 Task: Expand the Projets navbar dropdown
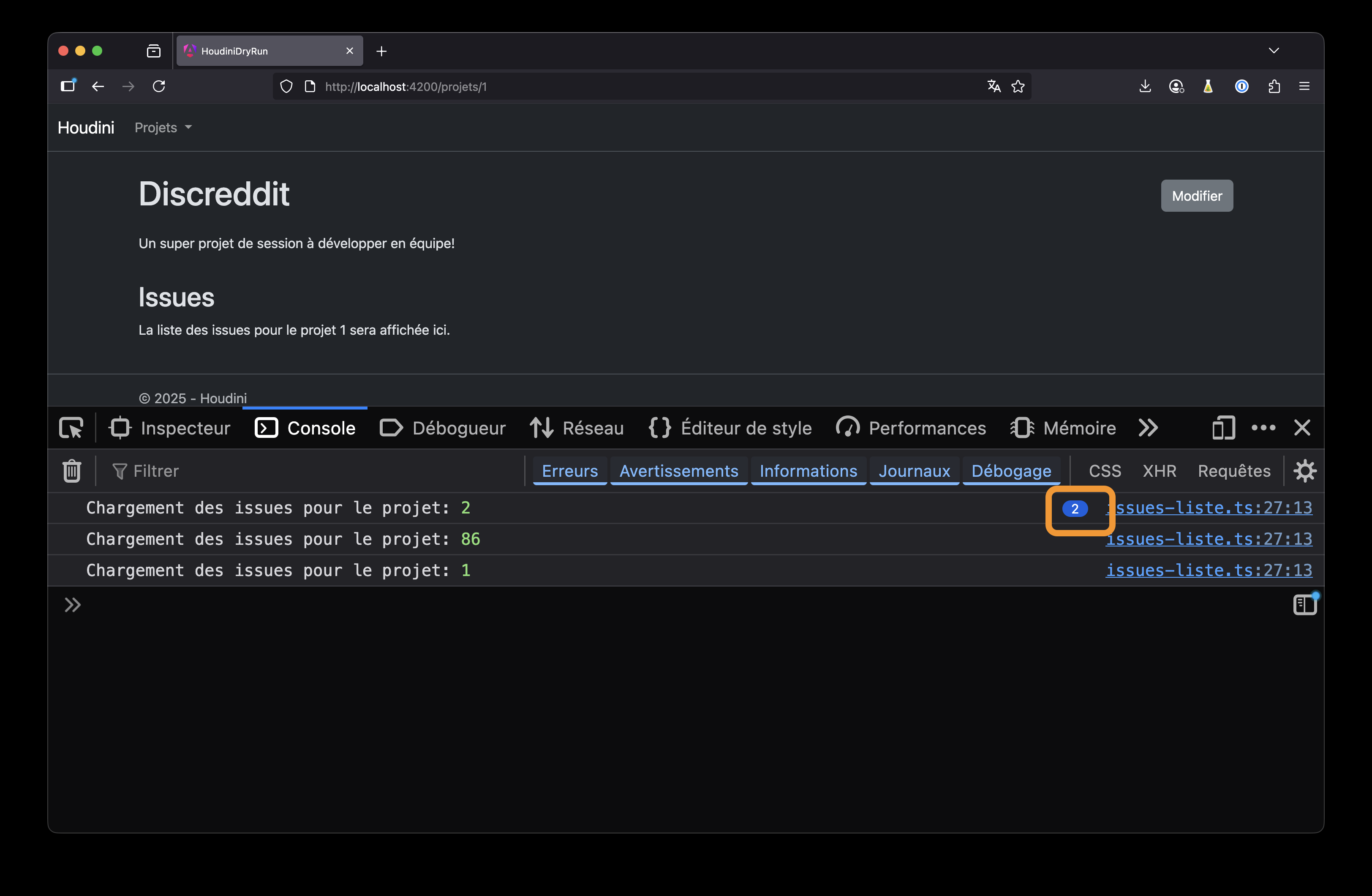coord(163,128)
